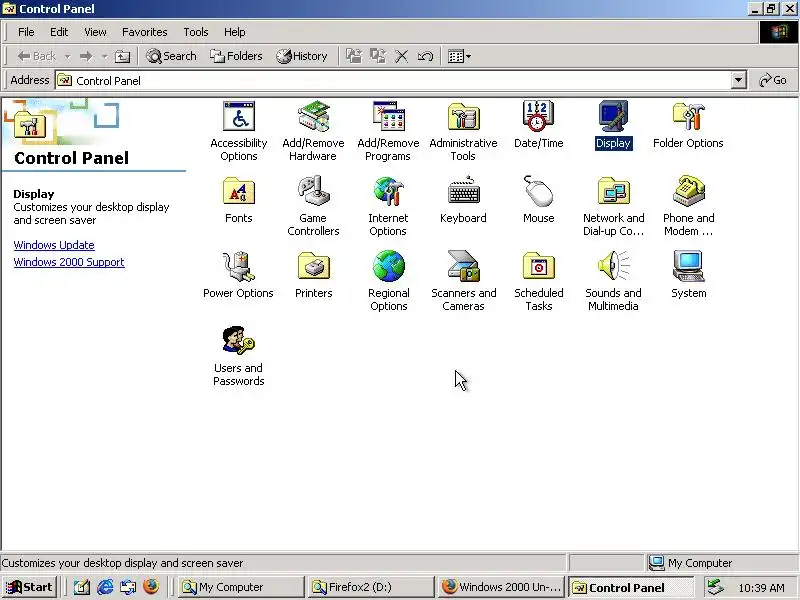Open the Keyboard applet

[463, 200]
